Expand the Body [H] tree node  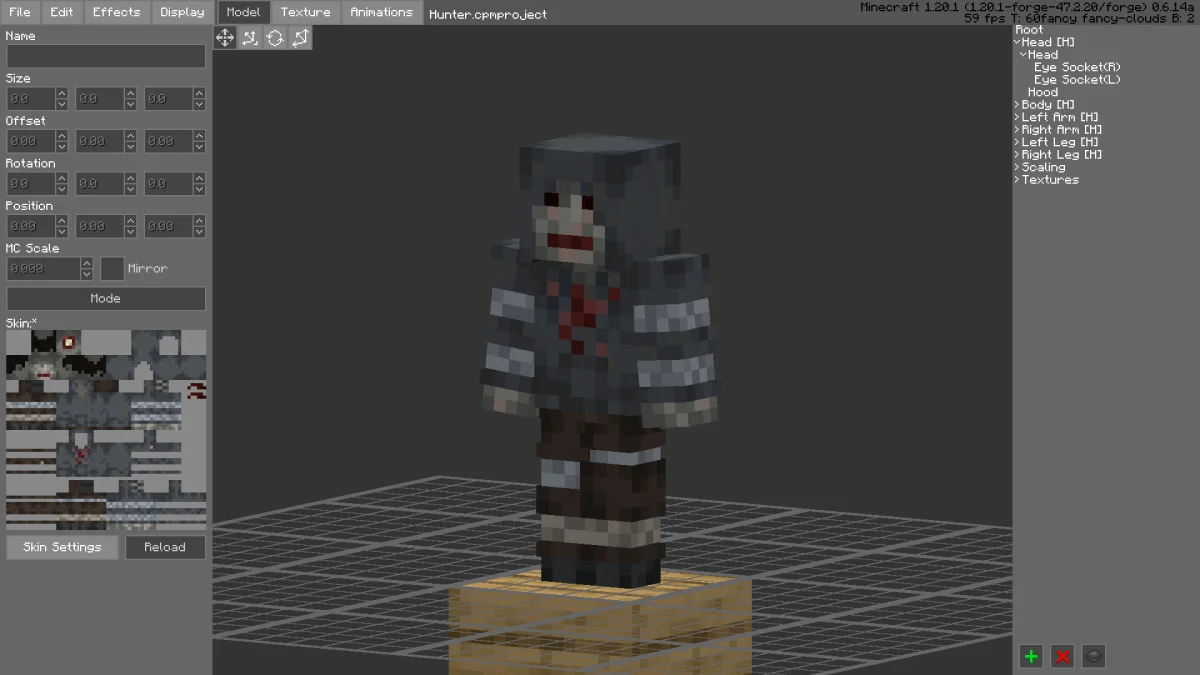(x=1017, y=105)
